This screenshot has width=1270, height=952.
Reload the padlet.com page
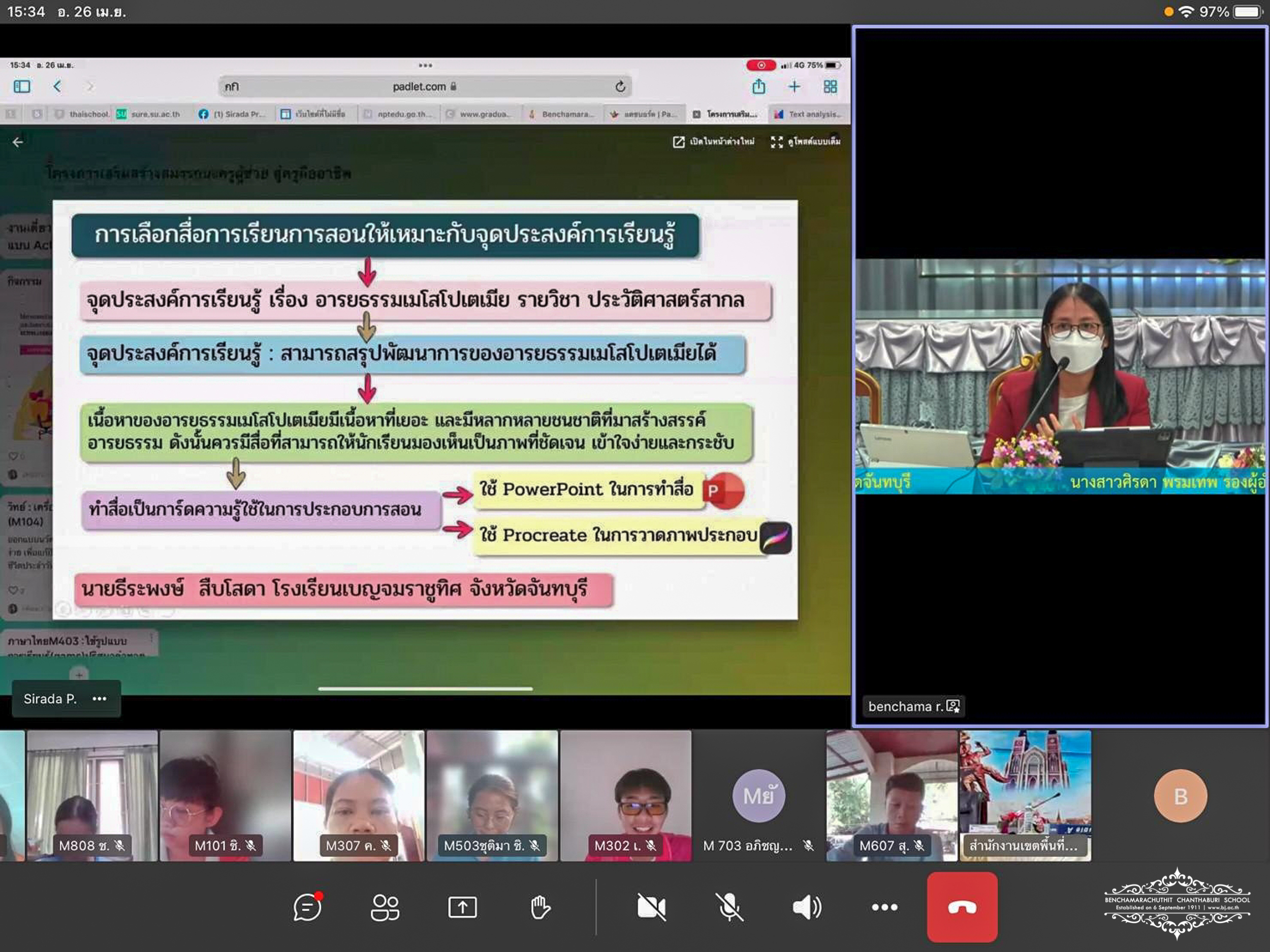point(620,87)
